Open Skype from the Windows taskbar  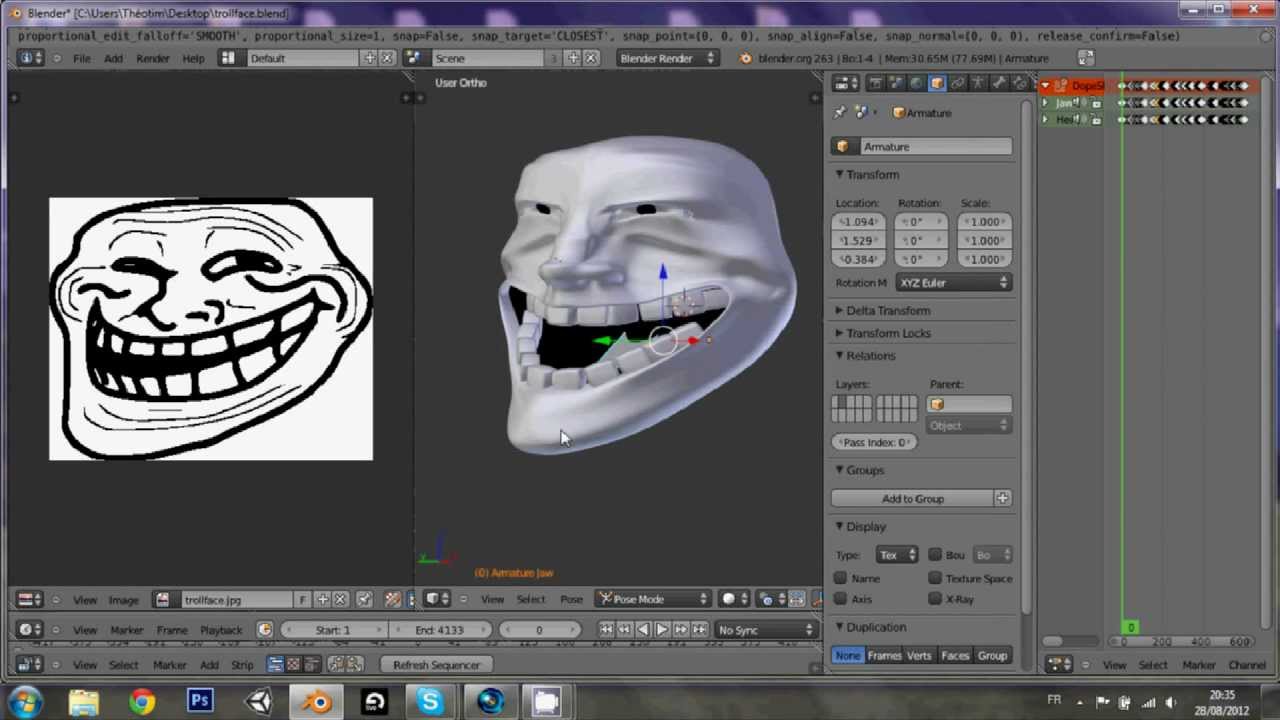[x=431, y=701]
